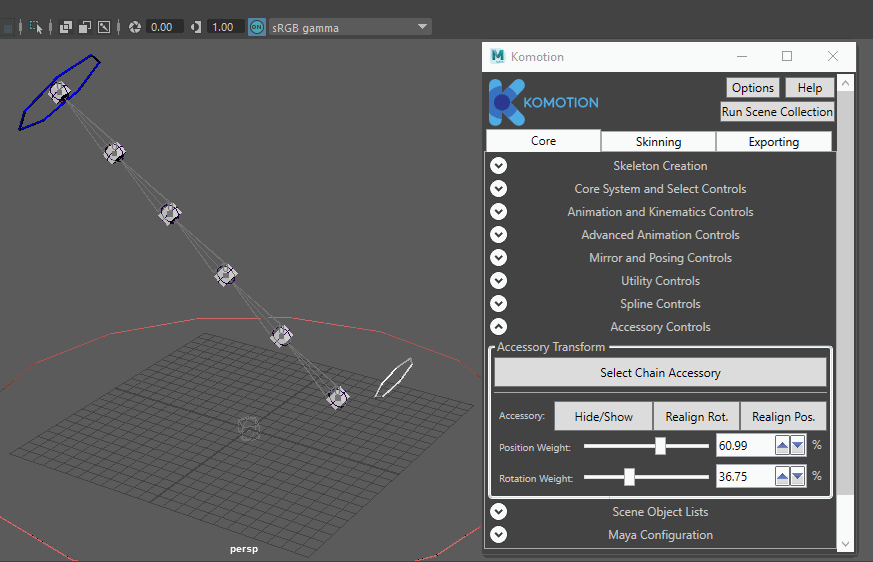Open the Exporting tab
Image resolution: width=873 pixels, height=562 pixels.
point(773,141)
